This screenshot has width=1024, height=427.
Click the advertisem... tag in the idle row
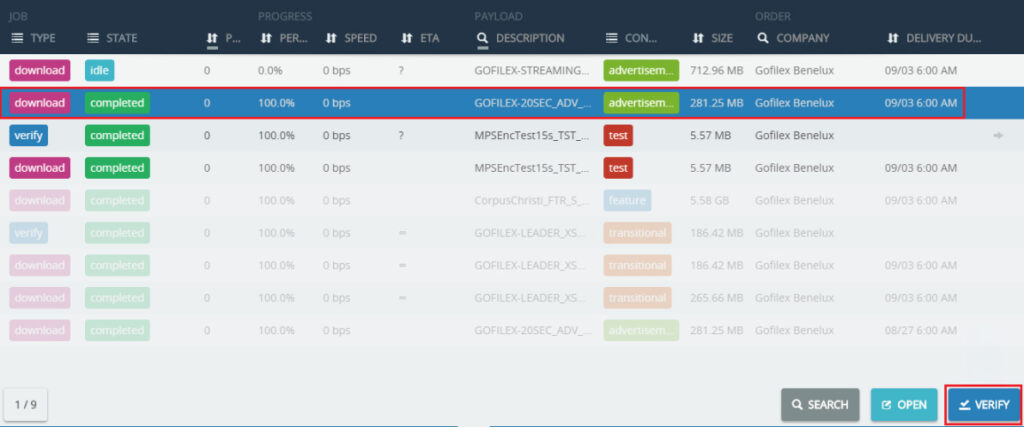point(641,71)
